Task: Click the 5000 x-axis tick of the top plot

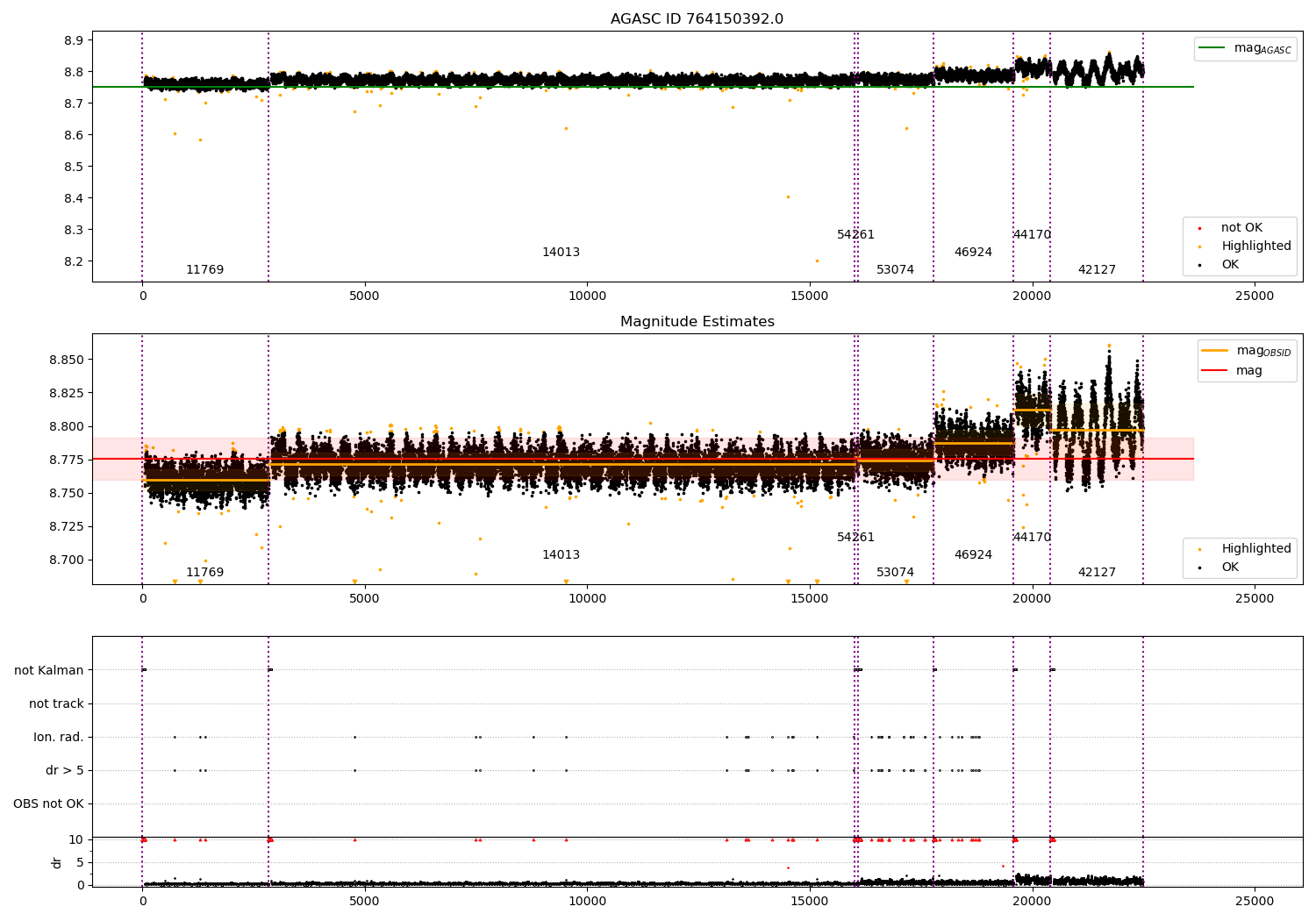Action: 364,296
